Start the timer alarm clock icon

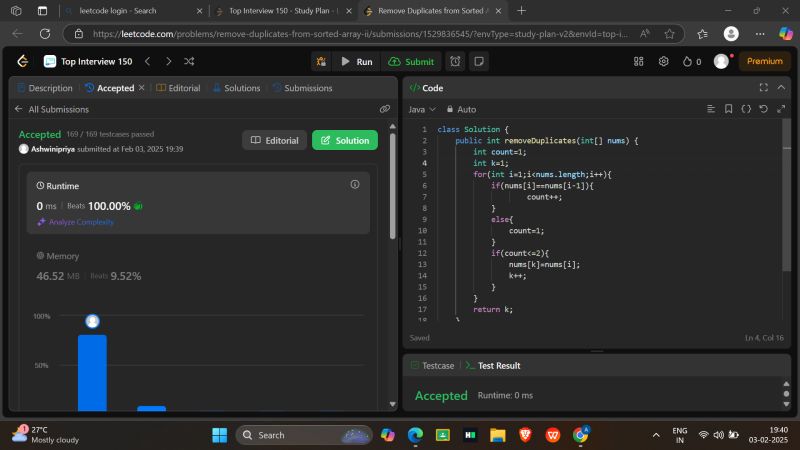pos(455,61)
